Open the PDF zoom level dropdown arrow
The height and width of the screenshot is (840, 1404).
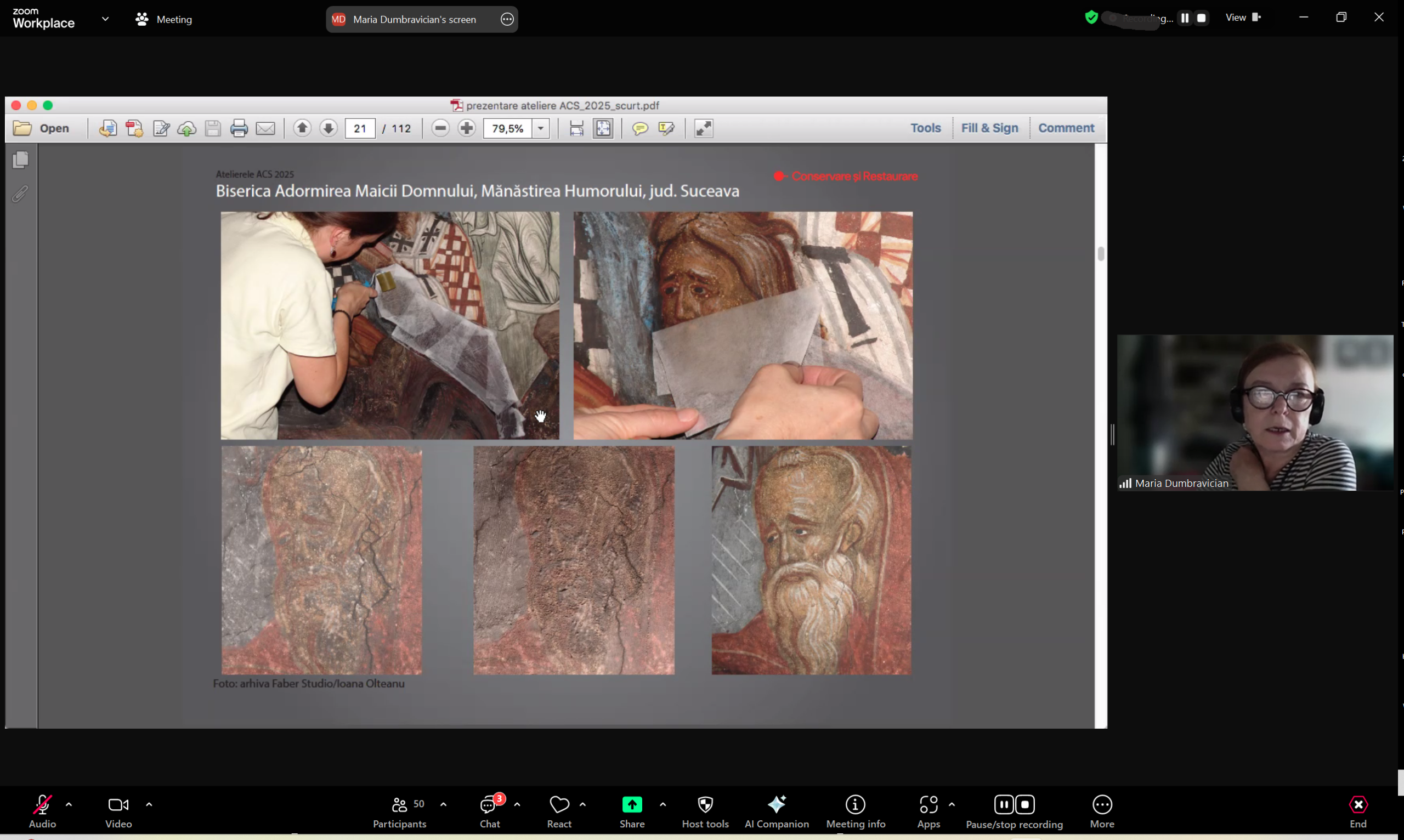coord(541,128)
